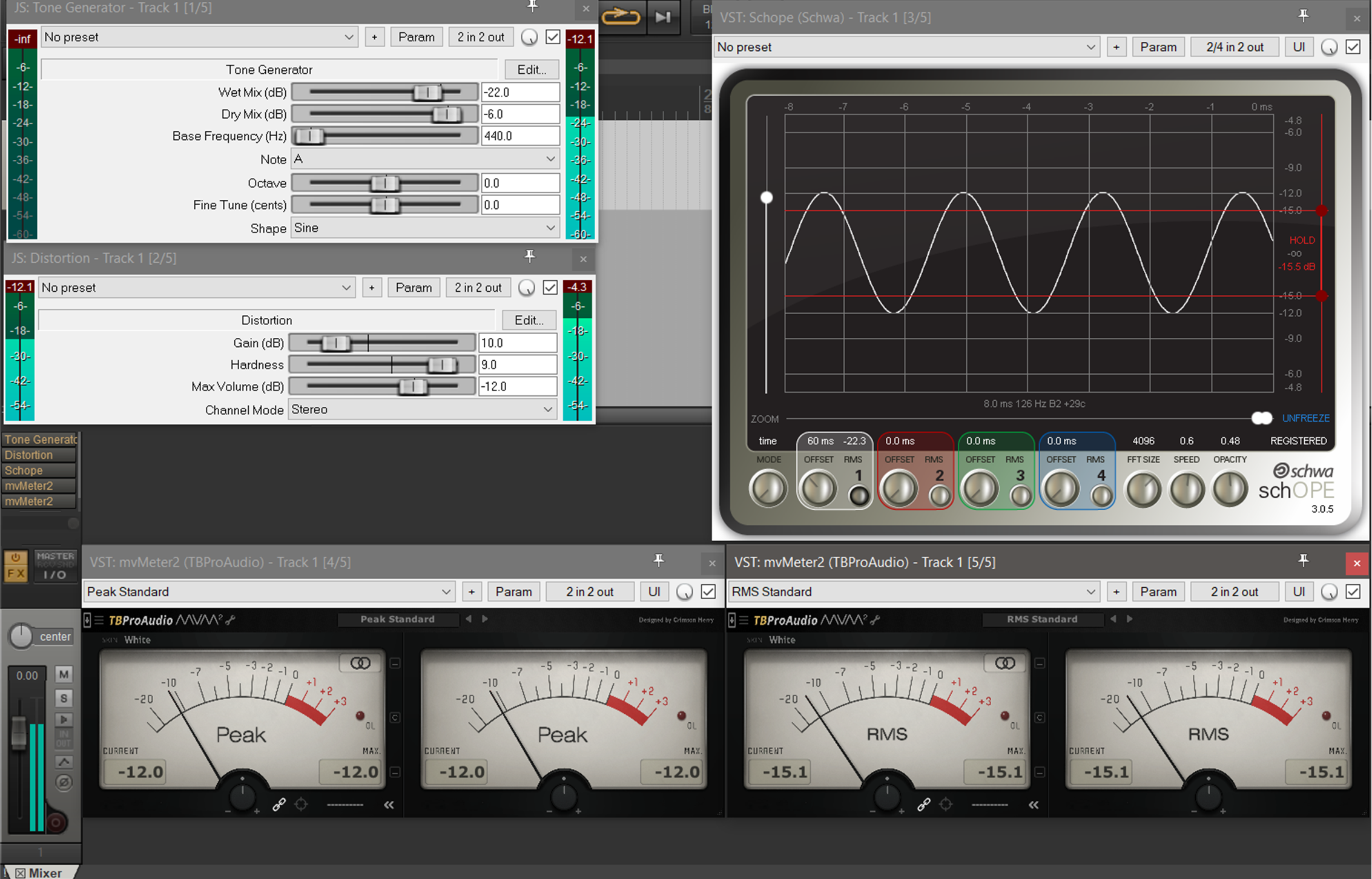Click link channels icon in Peak mvMeter2

279,805
